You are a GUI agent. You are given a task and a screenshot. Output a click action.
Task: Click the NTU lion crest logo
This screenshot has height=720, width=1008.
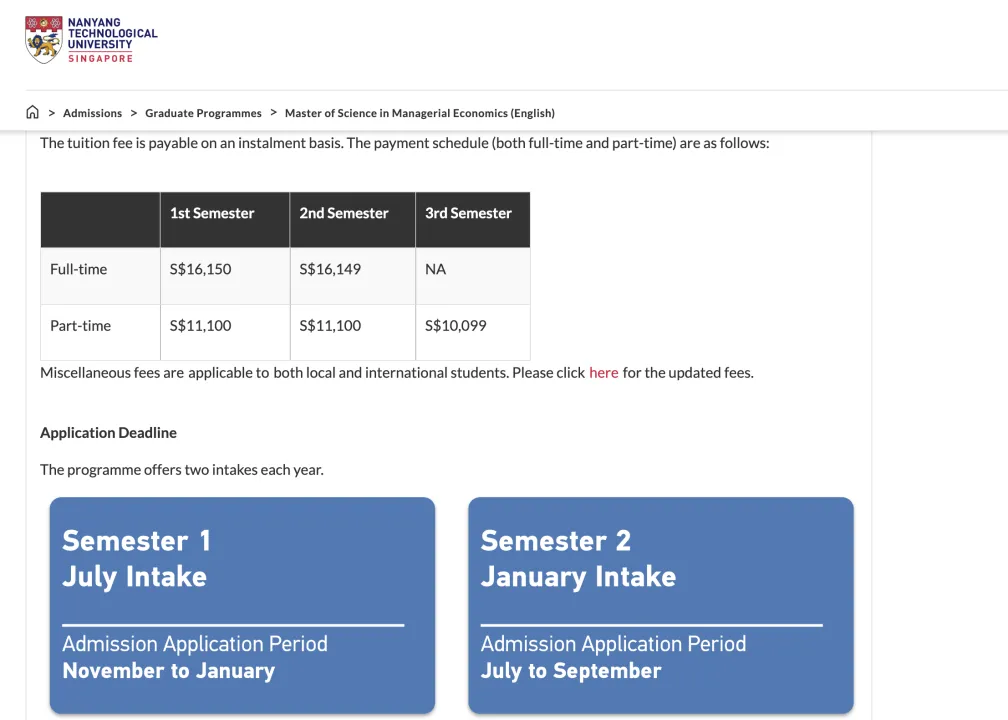43,40
